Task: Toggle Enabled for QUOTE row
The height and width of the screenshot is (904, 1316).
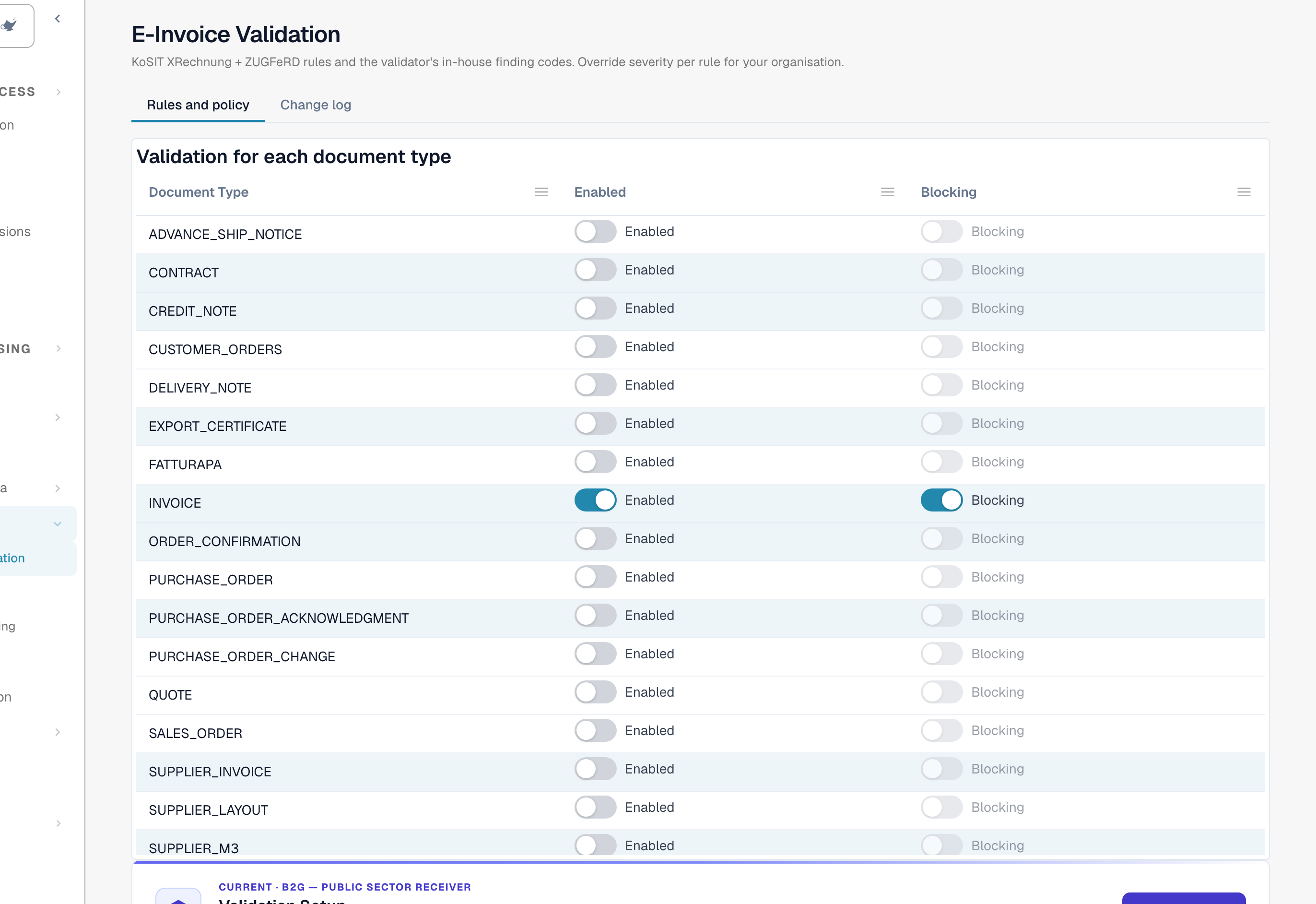Action: click(595, 692)
